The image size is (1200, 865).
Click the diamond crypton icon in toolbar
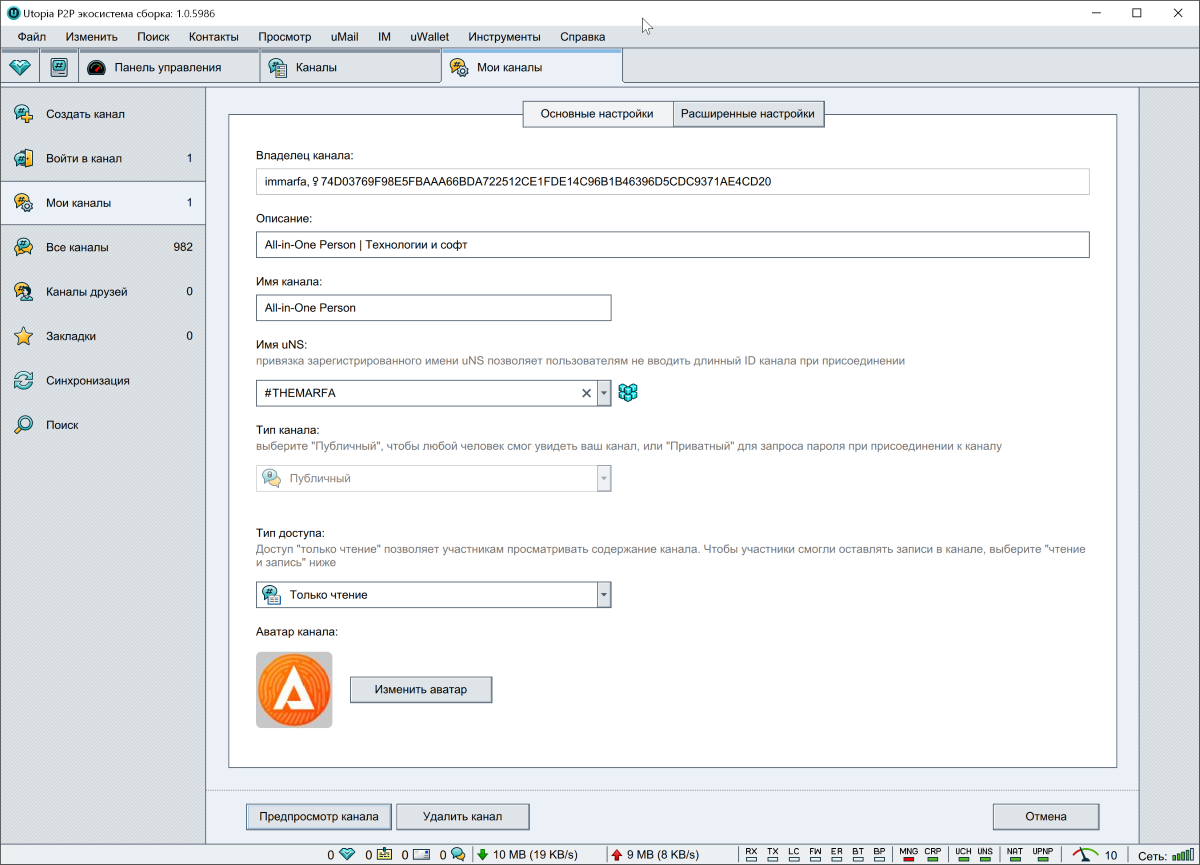point(20,68)
